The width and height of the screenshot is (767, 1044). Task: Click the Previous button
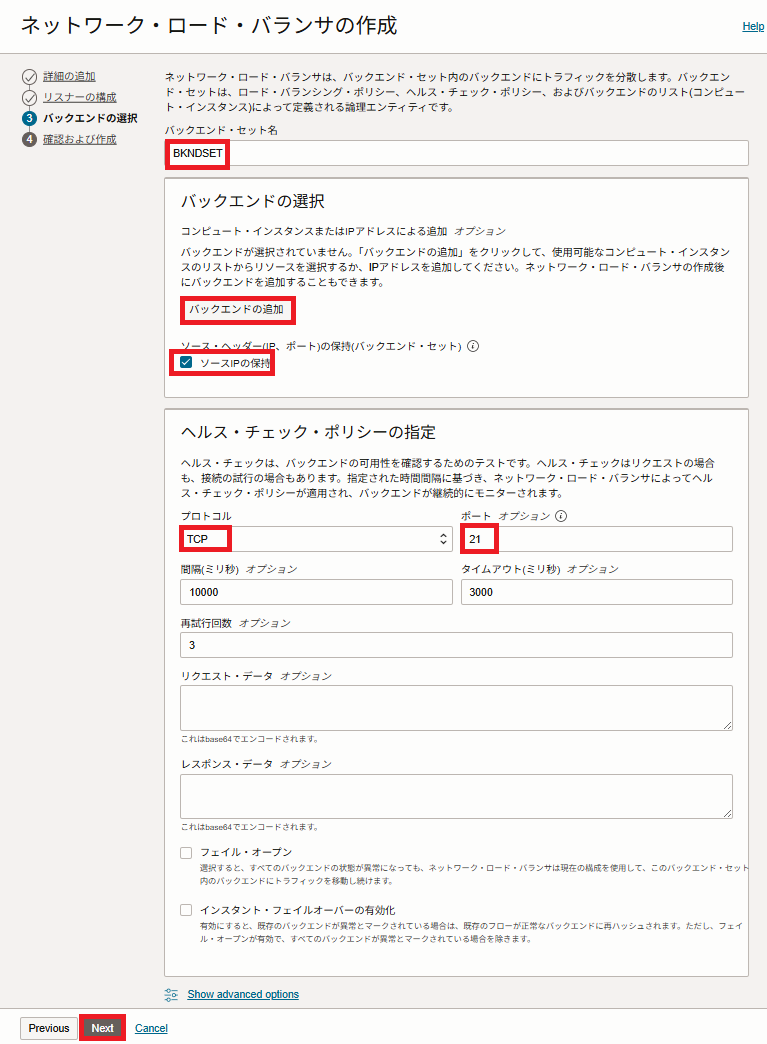(x=49, y=1028)
